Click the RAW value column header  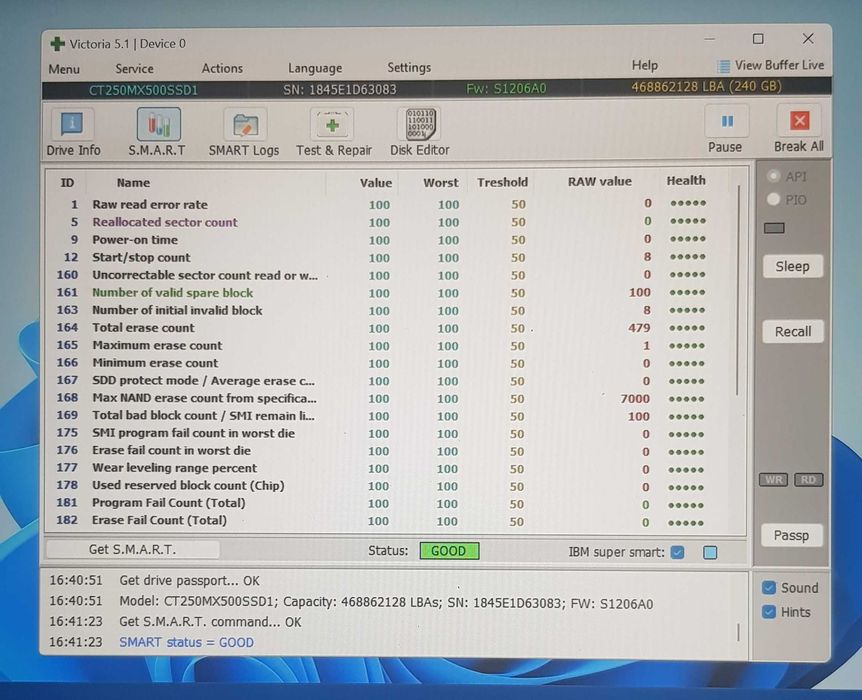pos(600,181)
